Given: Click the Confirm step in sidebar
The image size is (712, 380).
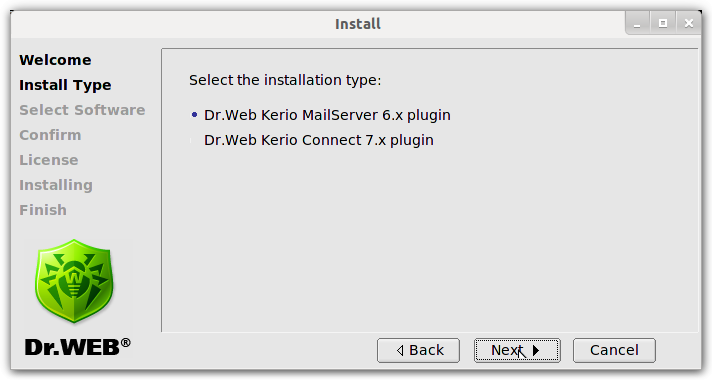Looking at the screenshot, I should tap(50, 135).
